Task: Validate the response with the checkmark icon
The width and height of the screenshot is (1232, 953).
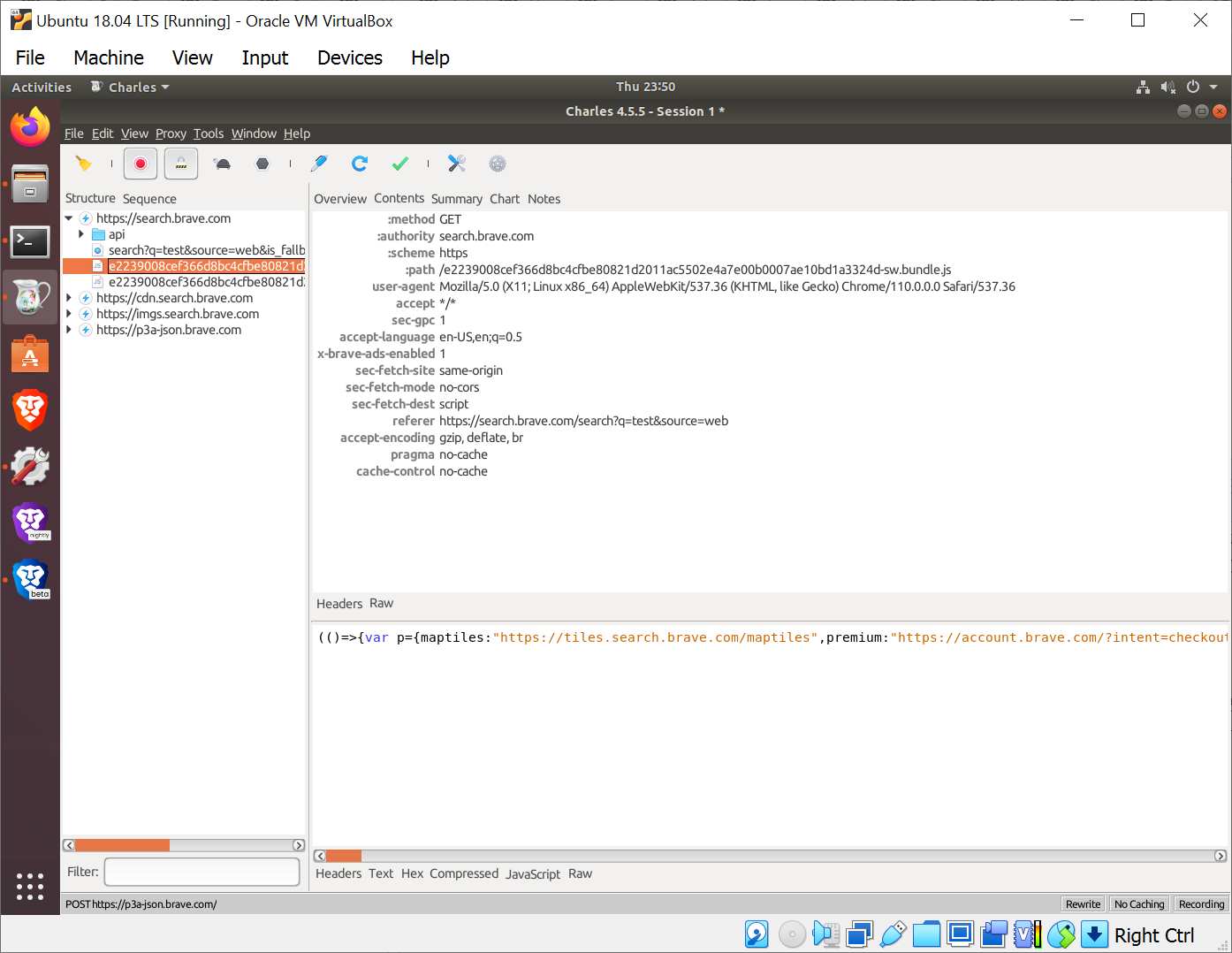Action: point(399,164)
